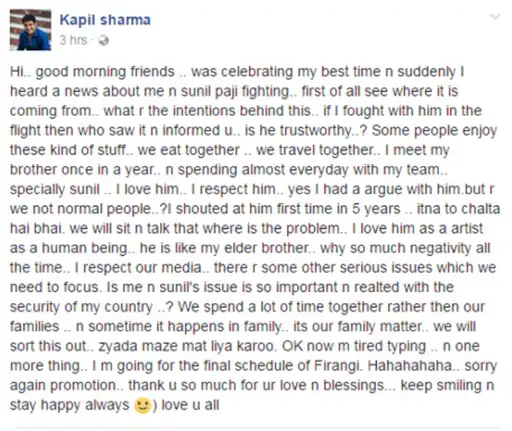Click the phrase 'keep smiling' in the post
The height and width of the screenshot is (431, 512).
click(441, 386)
